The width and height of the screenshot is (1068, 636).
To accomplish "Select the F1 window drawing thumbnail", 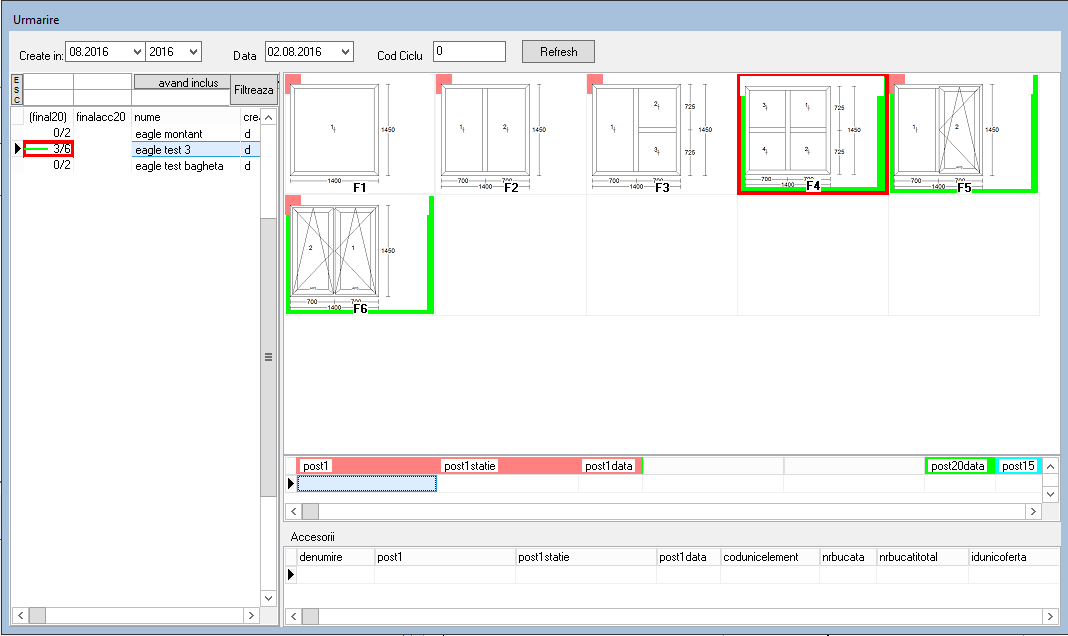I will [360, 133].
